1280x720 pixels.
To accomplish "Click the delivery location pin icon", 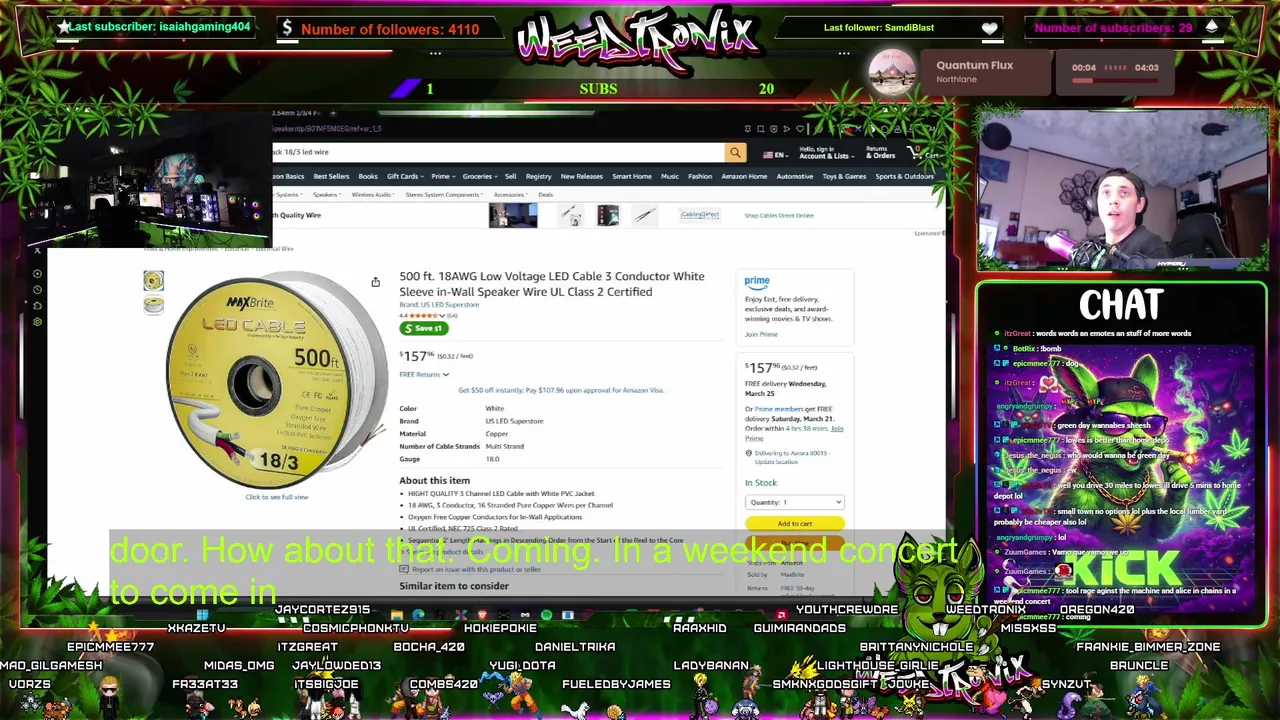I will click(748, 453).
